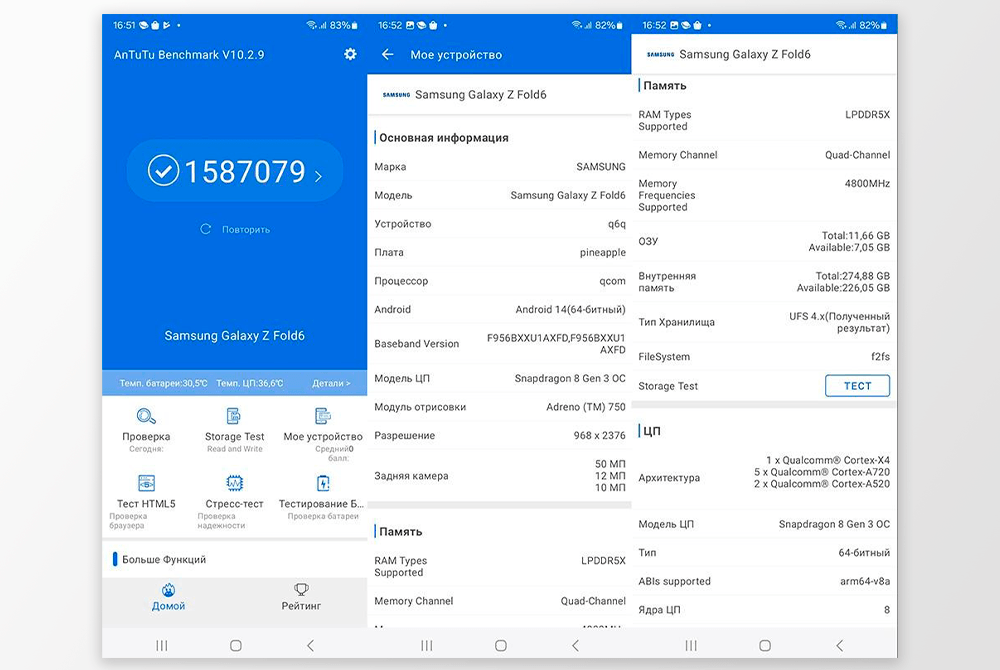Tap the Wi-Fi status icon on right screen
The image size is (1000, 670).
841,25
